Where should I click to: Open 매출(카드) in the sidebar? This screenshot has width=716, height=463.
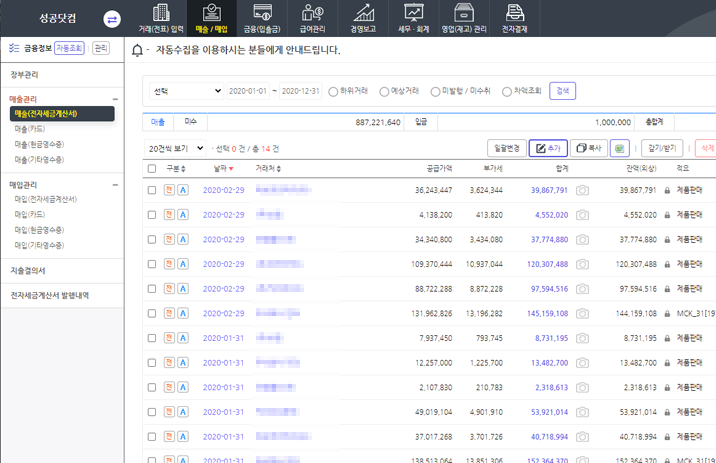pos(30,129)
